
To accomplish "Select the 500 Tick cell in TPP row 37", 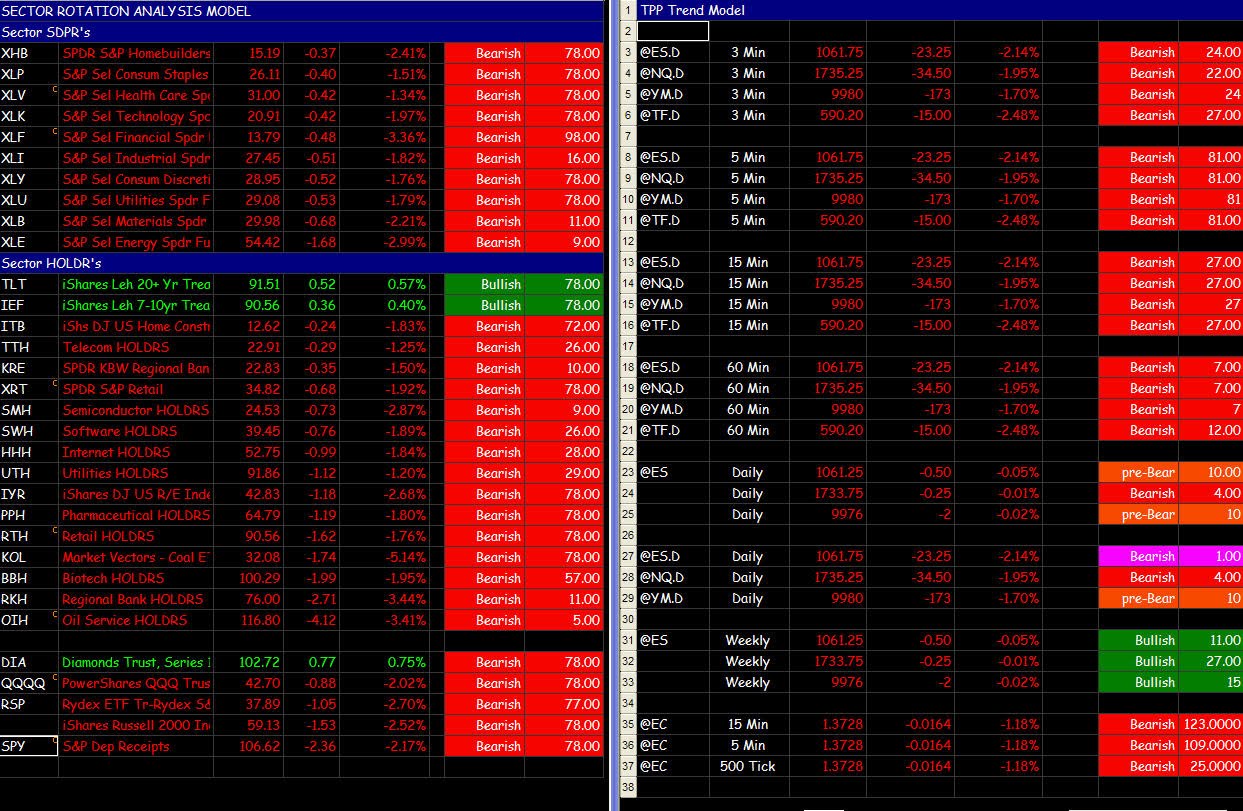I will (747, 766).
